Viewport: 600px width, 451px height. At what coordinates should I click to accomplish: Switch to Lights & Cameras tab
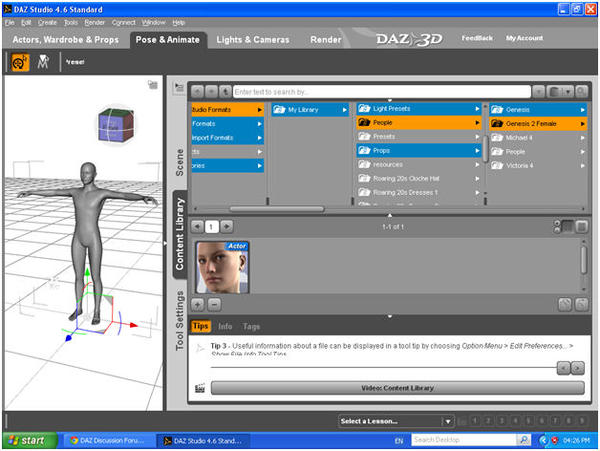[253, 40]
